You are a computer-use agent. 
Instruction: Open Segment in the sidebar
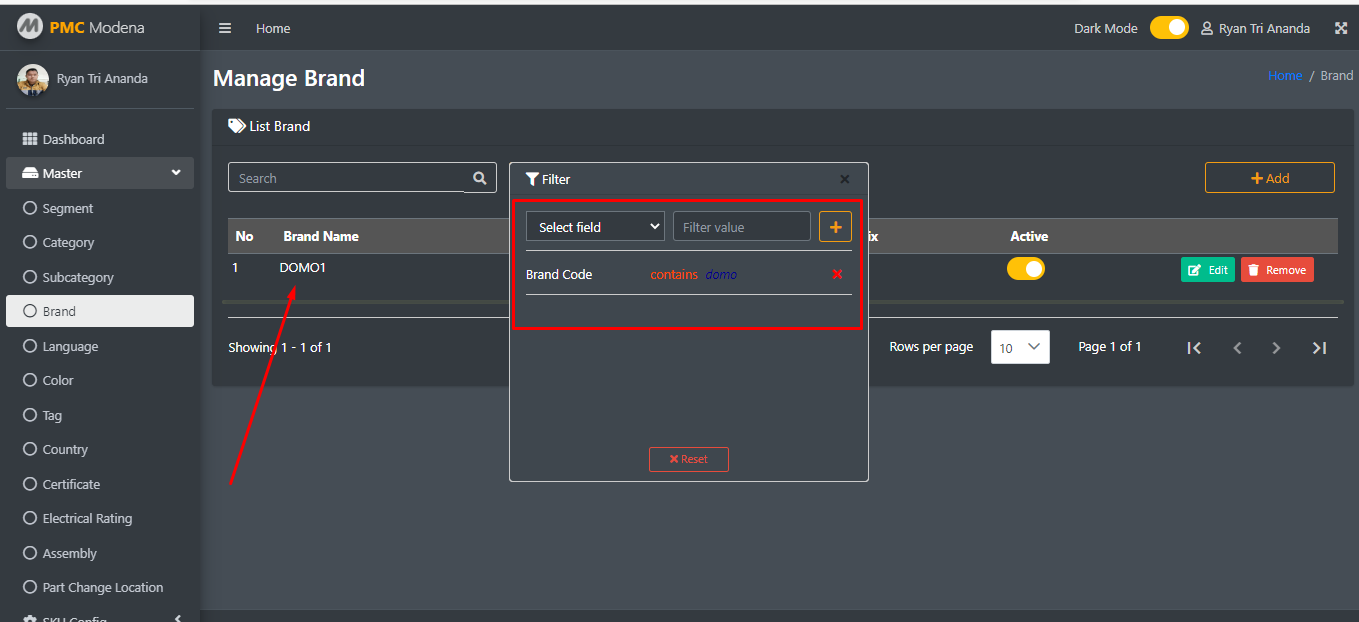pos(68,208)
